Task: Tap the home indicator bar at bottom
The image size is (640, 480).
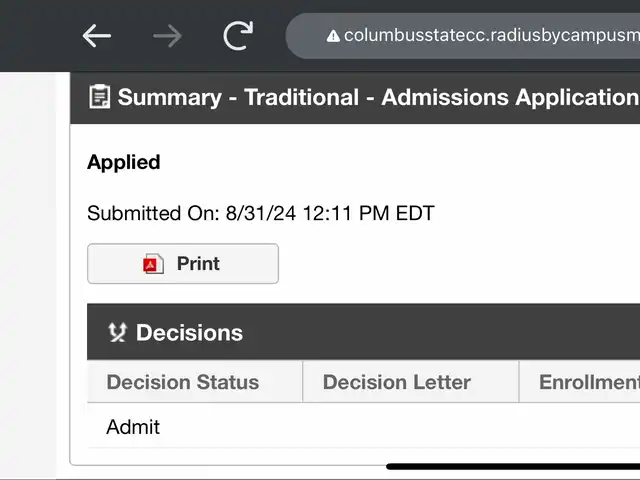Action: pyautogui.click(x=513, y=466)
